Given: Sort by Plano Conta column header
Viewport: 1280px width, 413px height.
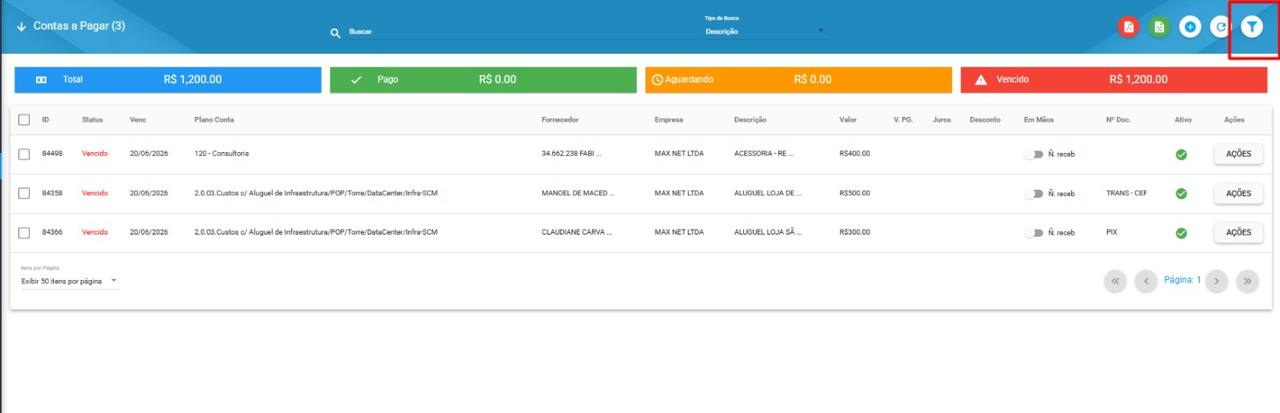Looking at the screenshot, I should tap(214, 119).
